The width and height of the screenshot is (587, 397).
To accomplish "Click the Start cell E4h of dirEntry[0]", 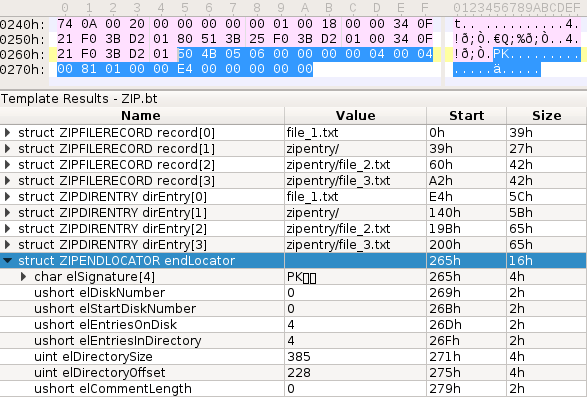I will (x=441, y=197).
